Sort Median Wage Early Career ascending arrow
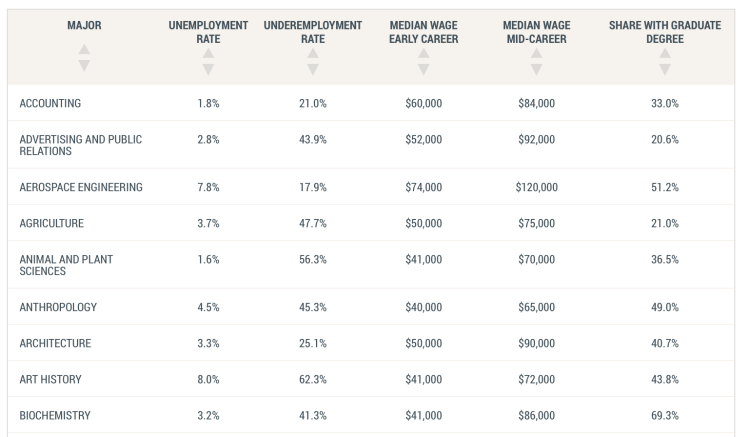 coord(423,54)
